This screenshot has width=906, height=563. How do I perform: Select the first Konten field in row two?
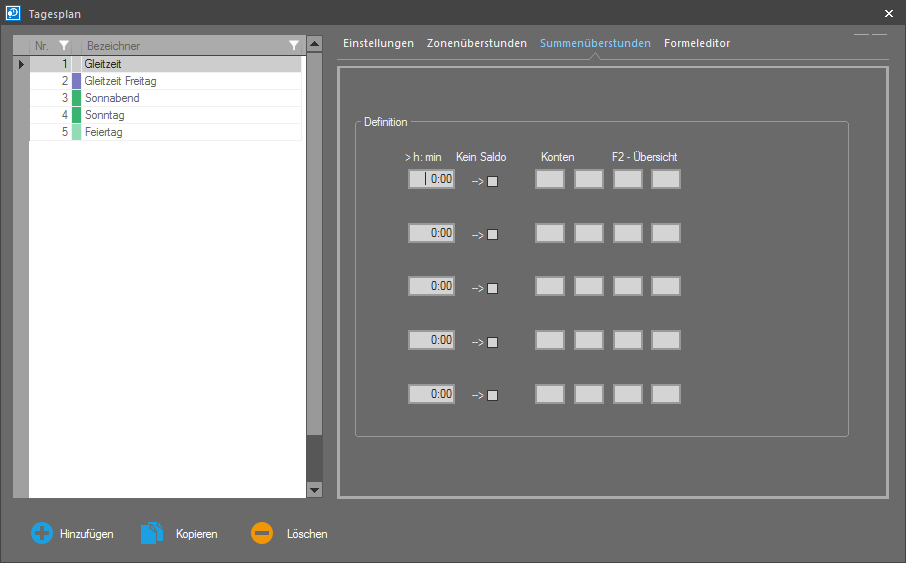pos(549,233)
